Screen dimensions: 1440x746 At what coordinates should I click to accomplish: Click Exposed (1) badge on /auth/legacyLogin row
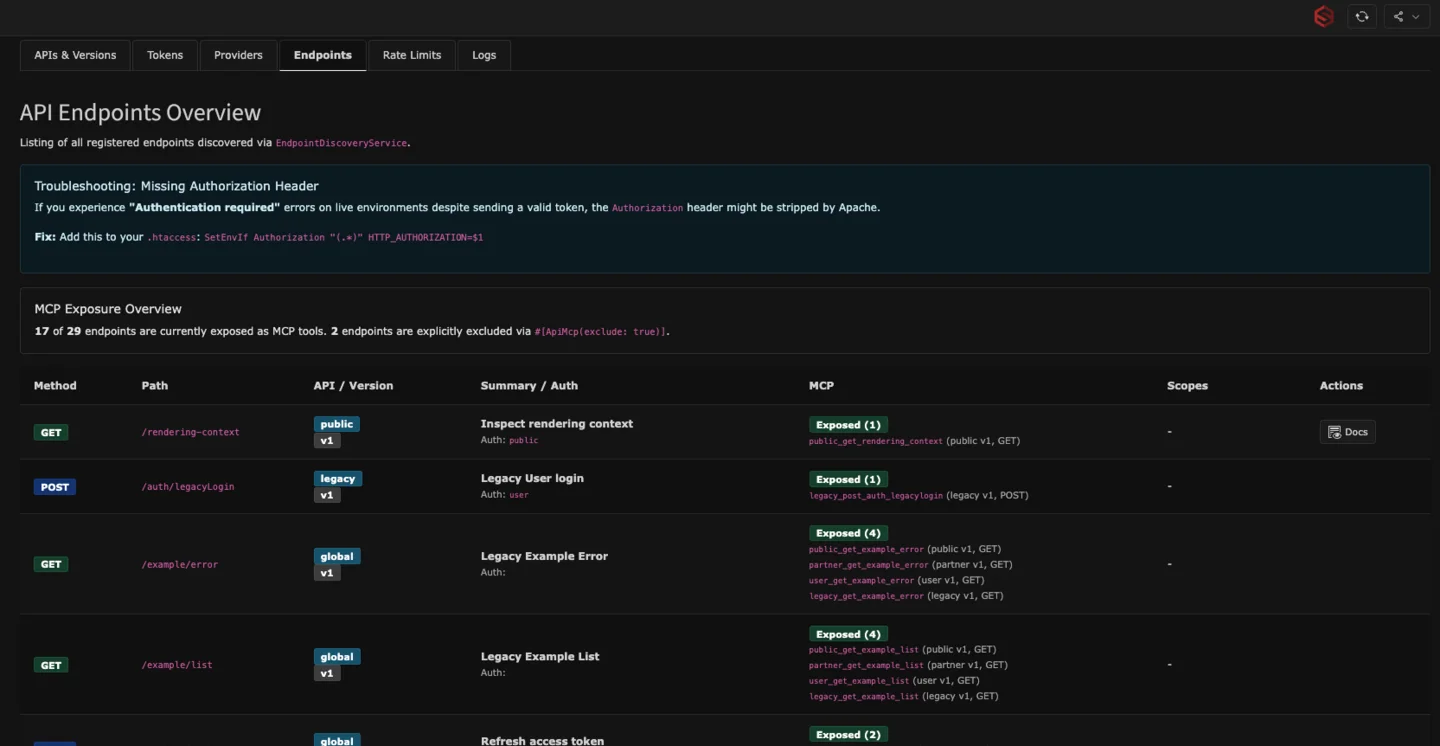click(849, 479)
